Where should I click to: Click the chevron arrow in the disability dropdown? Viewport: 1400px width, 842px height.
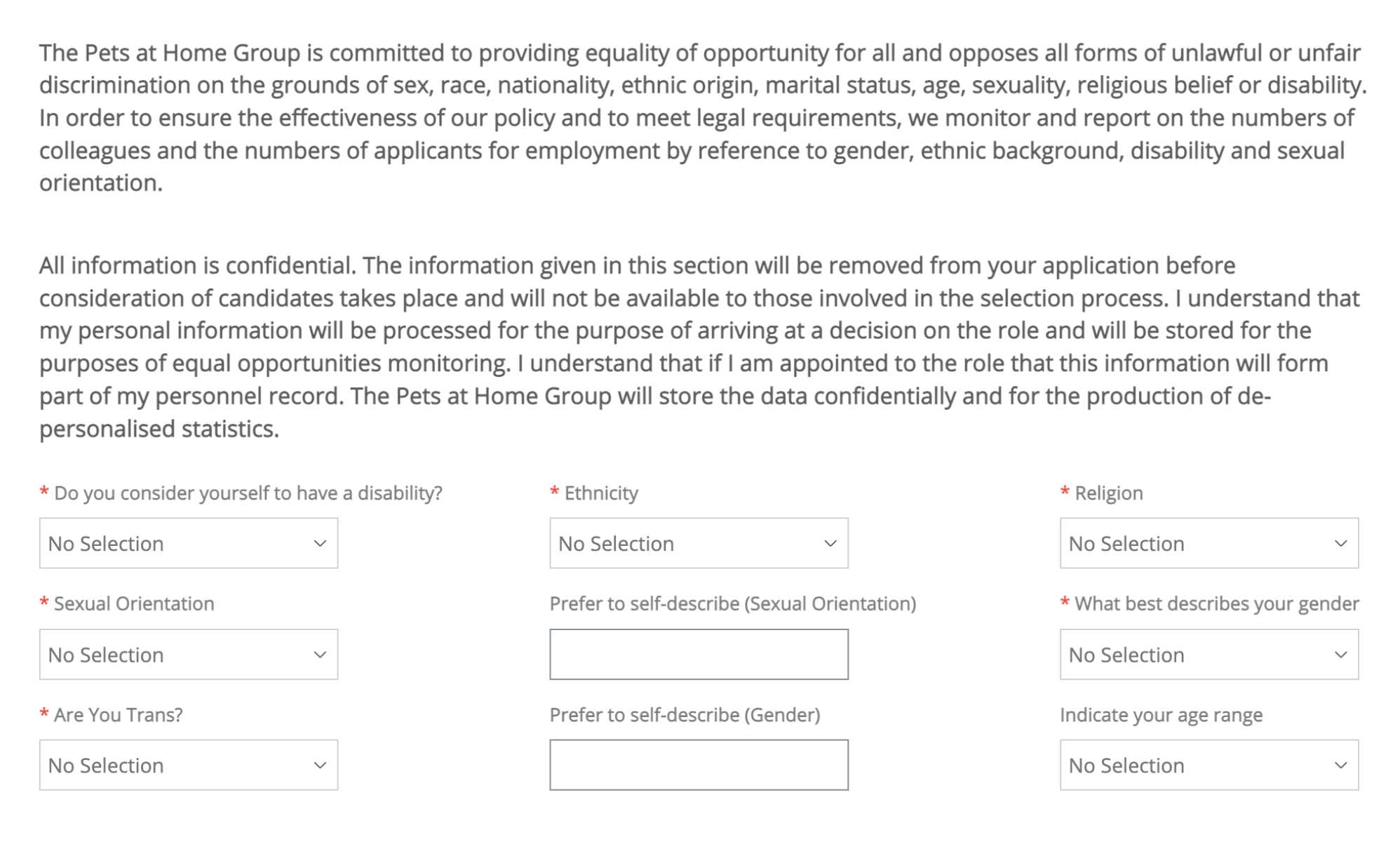pos(320,543)
